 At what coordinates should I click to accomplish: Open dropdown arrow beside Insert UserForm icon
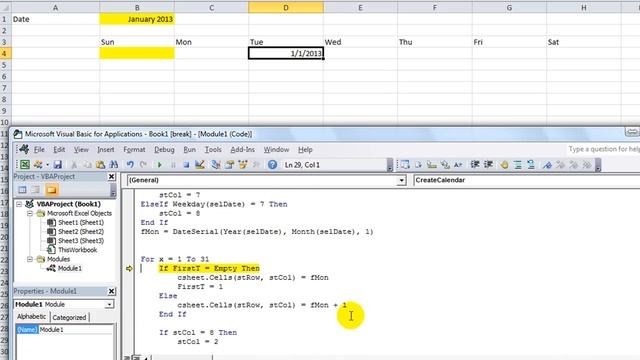pyautogui.click(x=47, y=164)
